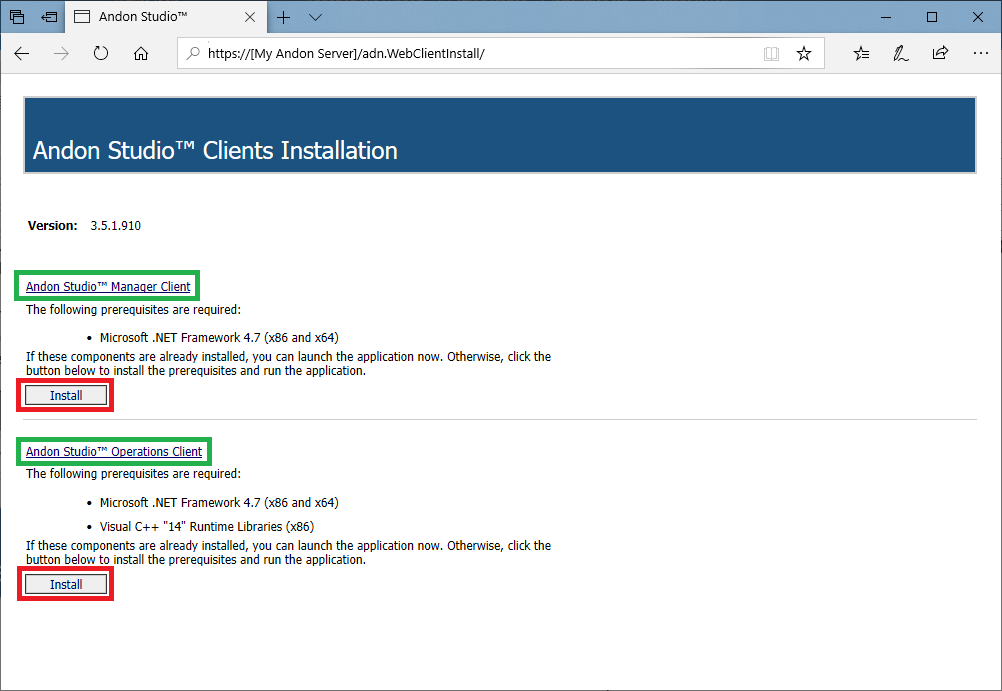Select the Andon Studio browser tab
Image resolution: width=1002 pixels, height=691 pixels.
pos(165,17)
